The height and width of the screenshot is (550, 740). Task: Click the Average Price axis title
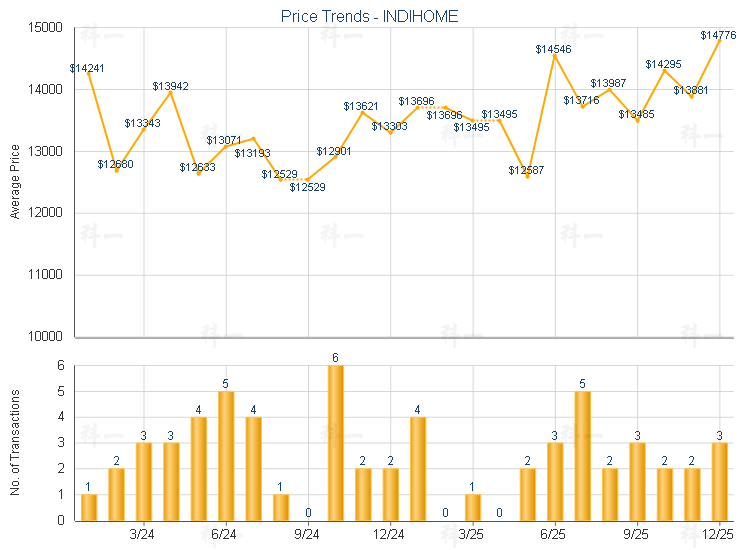click(x=14, y=182)
